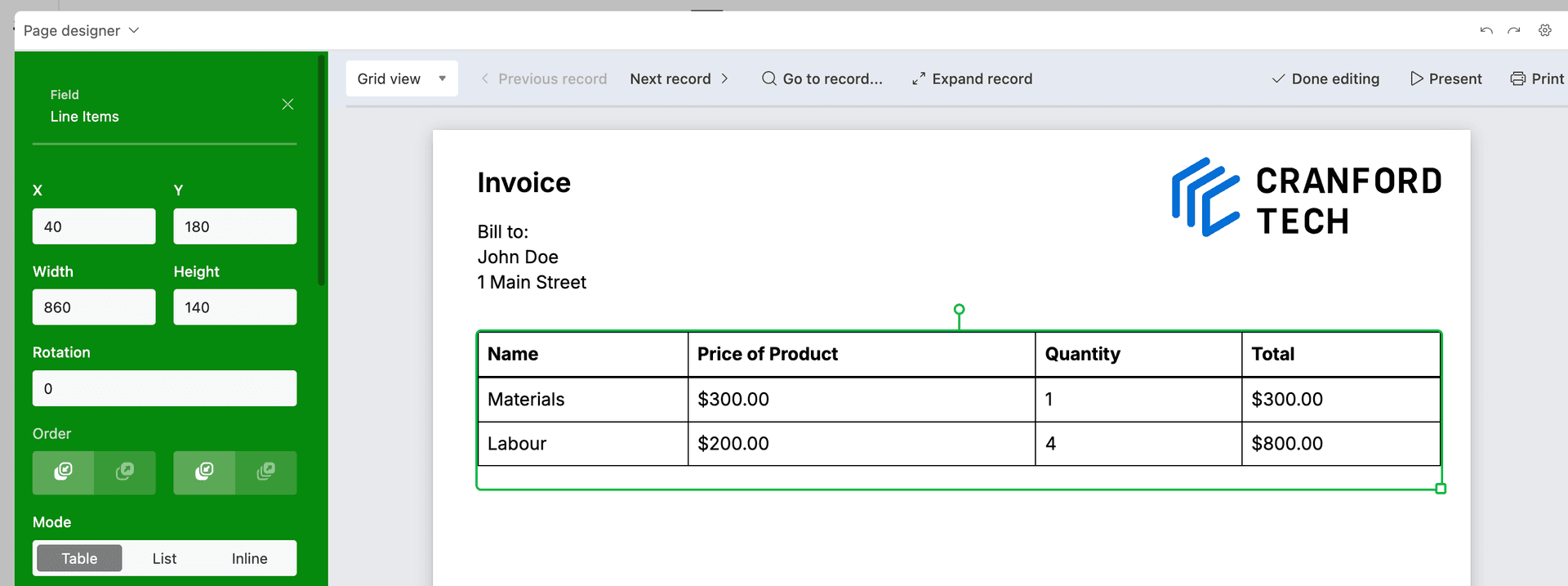Select the Cranford Tech logo image

(1307, 199)
